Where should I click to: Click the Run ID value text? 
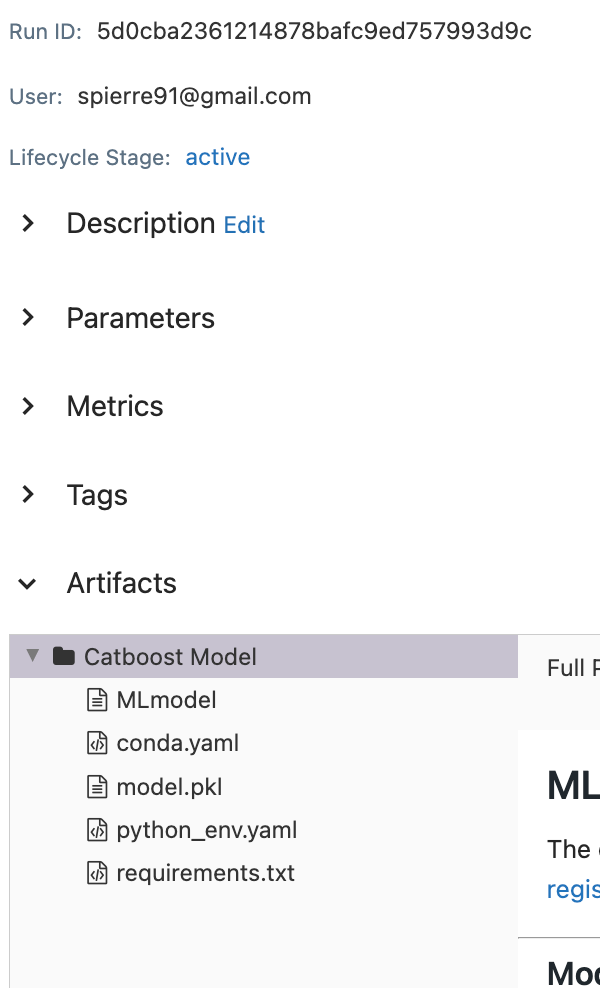click(314, 31)
